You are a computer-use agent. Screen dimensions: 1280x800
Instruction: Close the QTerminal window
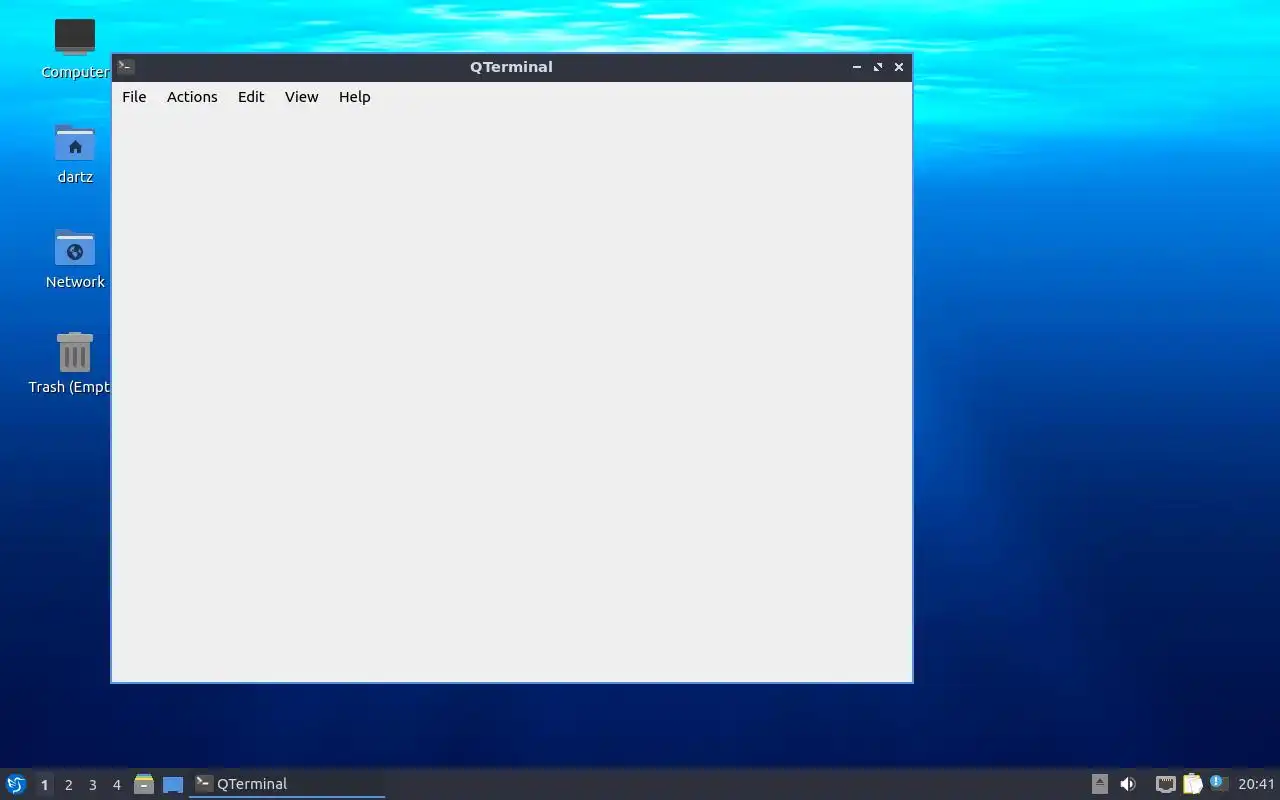[899, 67]
